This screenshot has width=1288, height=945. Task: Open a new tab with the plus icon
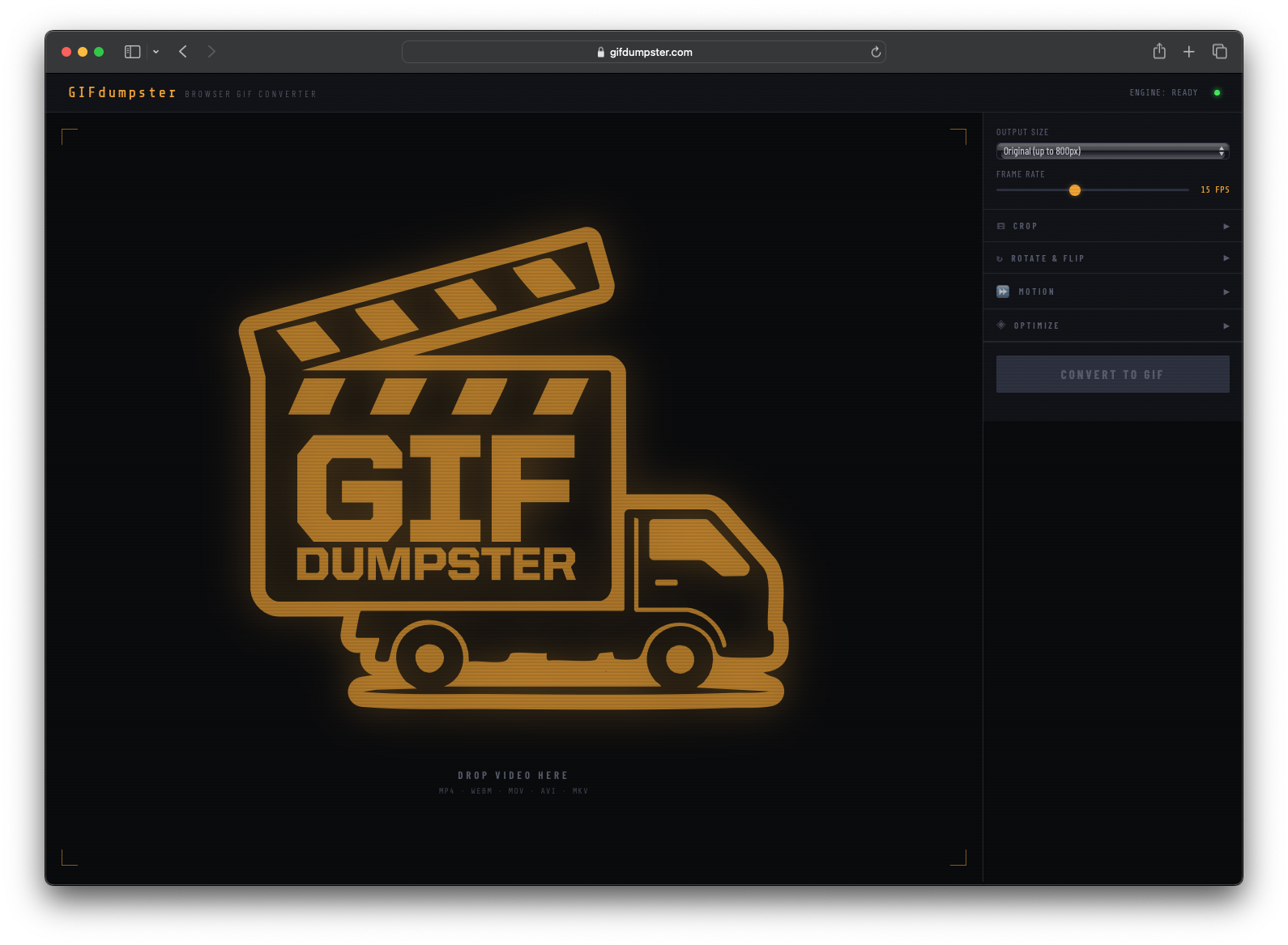tap(1189, 52)
